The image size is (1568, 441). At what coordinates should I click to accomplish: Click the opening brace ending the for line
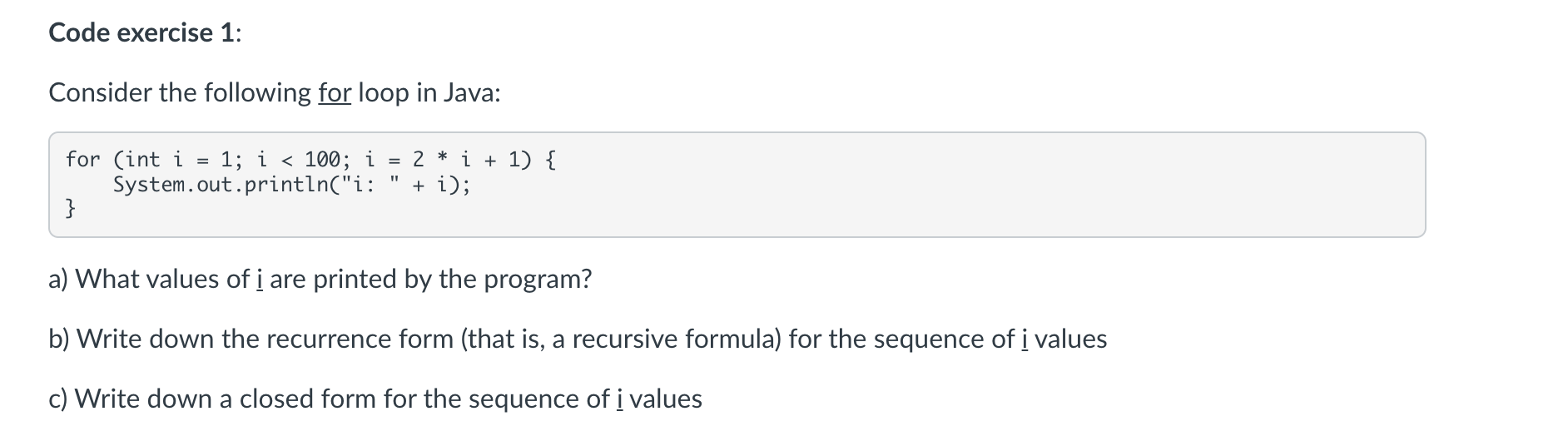(549, 159)
